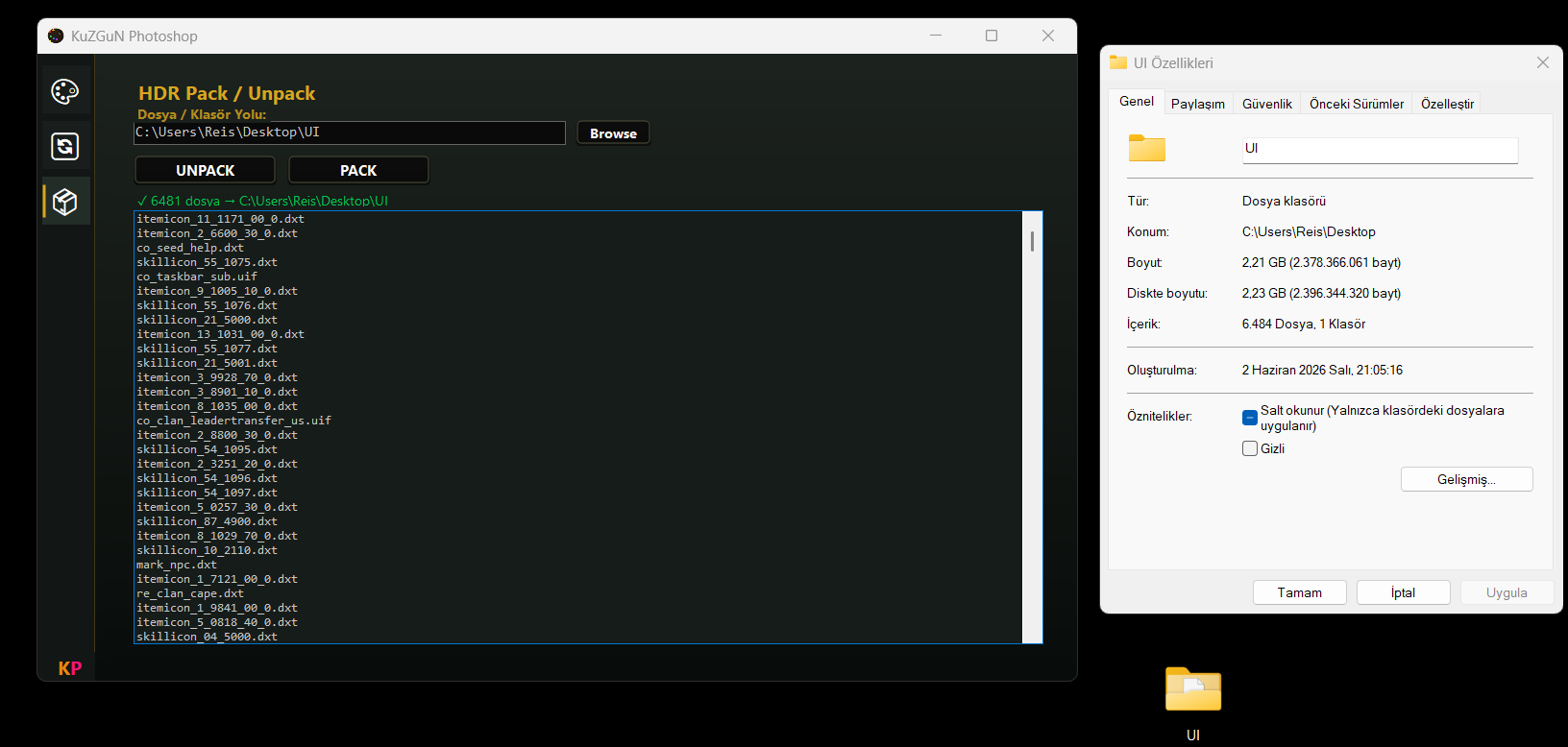Click the PACK button

[x=358, y=170]
